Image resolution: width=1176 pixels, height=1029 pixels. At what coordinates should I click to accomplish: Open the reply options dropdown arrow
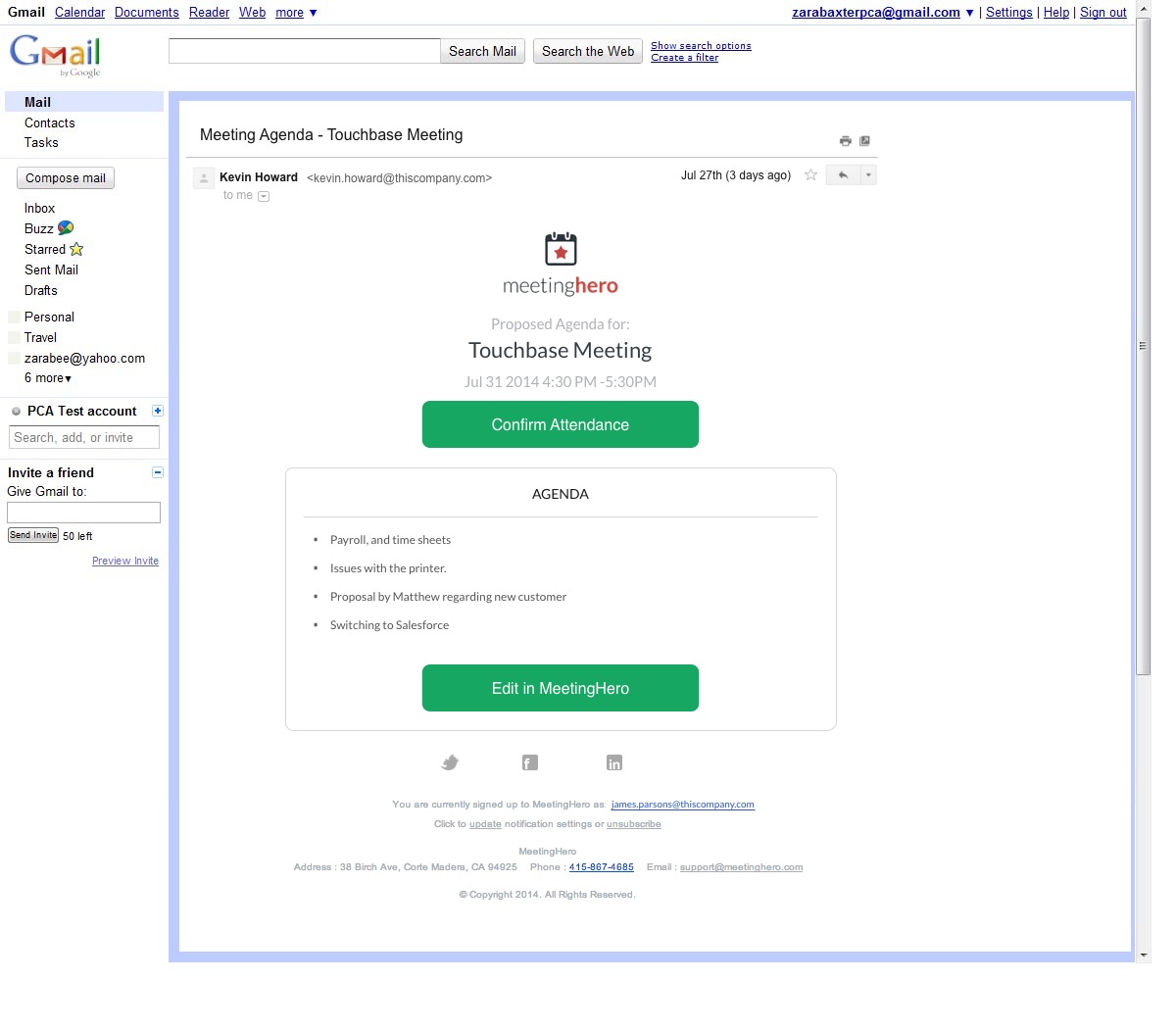[868, 175]
